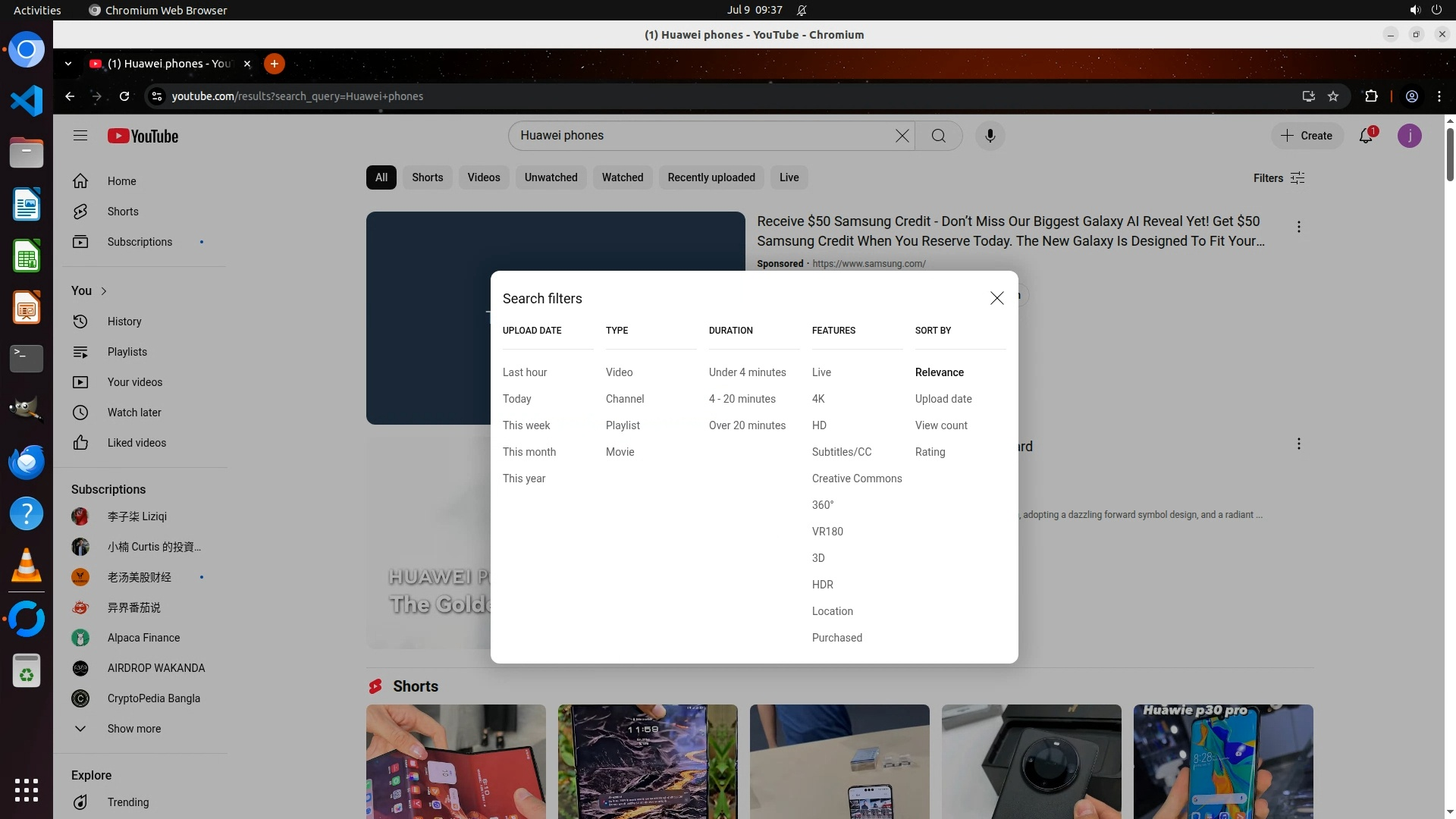Bookmark this page with star icon
This screenshot has height=819, width=1456.
[1333, 96]
